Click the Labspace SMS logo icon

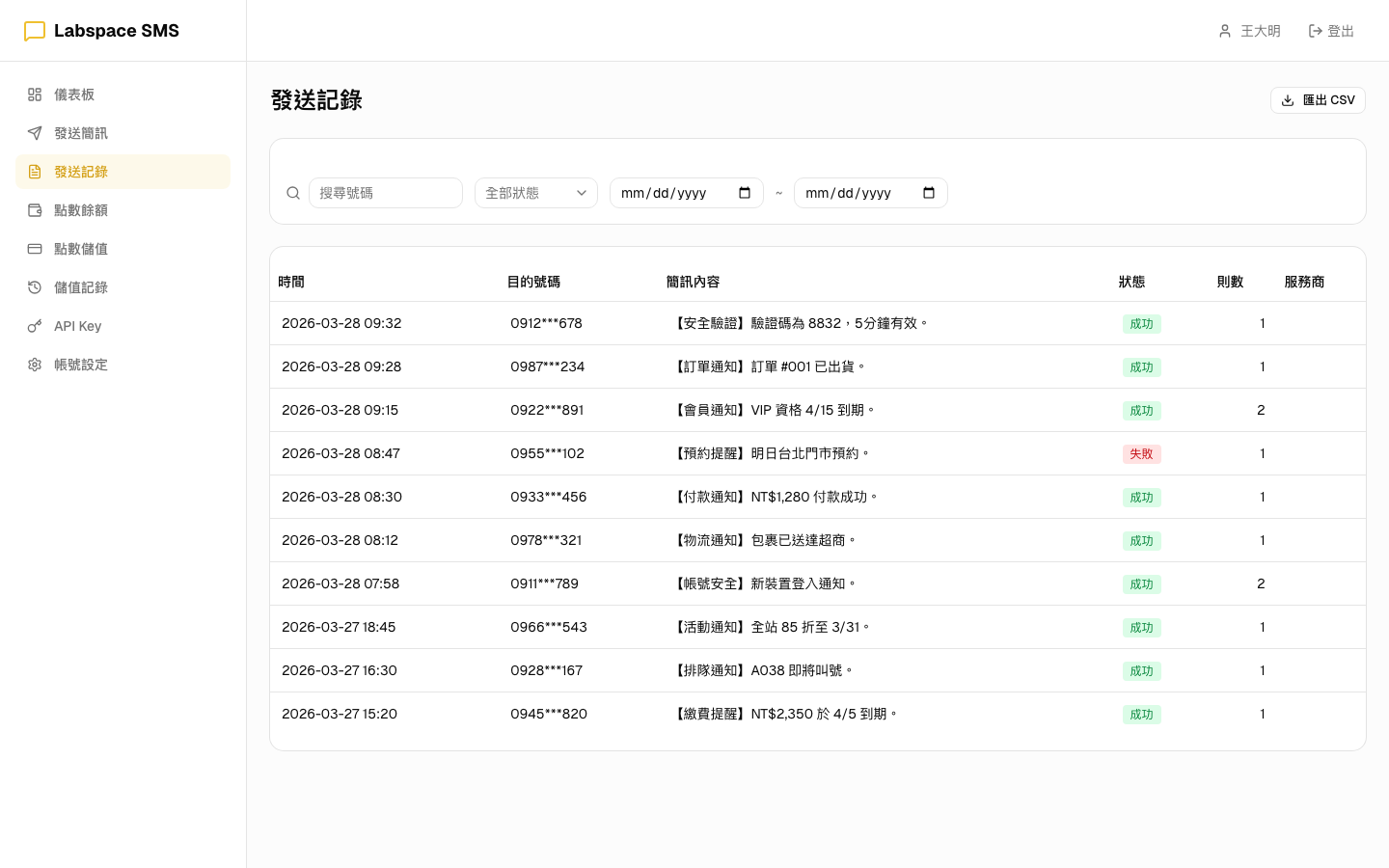(35, 30)
